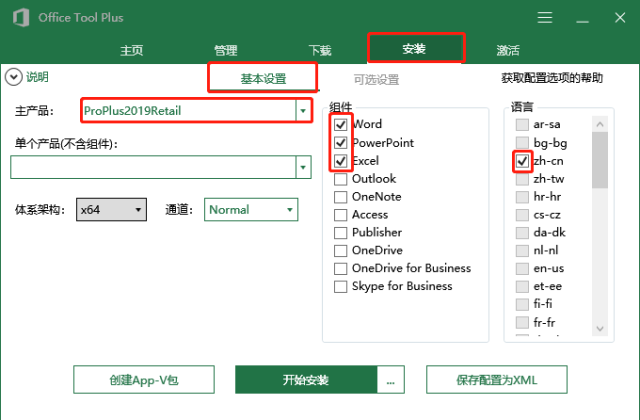
Task: Check the Outlook component checkbox
Action: (340, 179)
